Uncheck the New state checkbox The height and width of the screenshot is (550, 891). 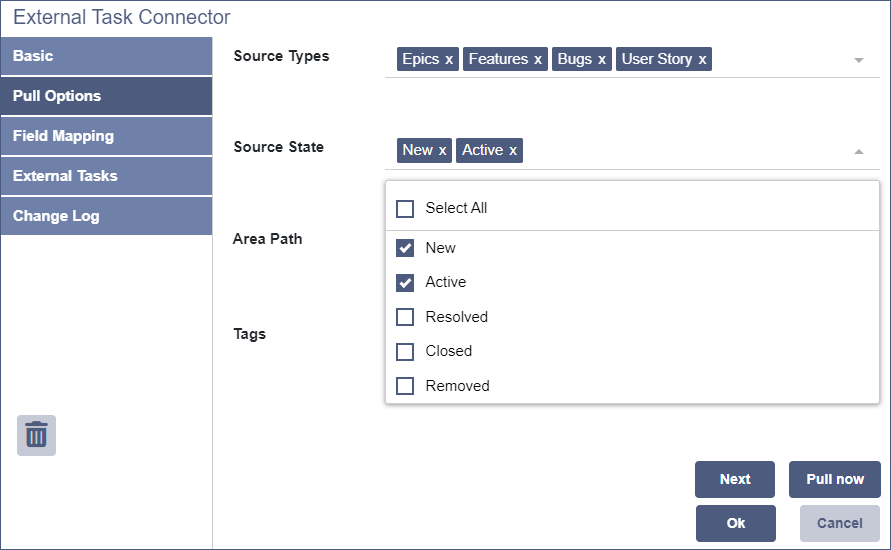pyautogui.click(x=405, y=248)
